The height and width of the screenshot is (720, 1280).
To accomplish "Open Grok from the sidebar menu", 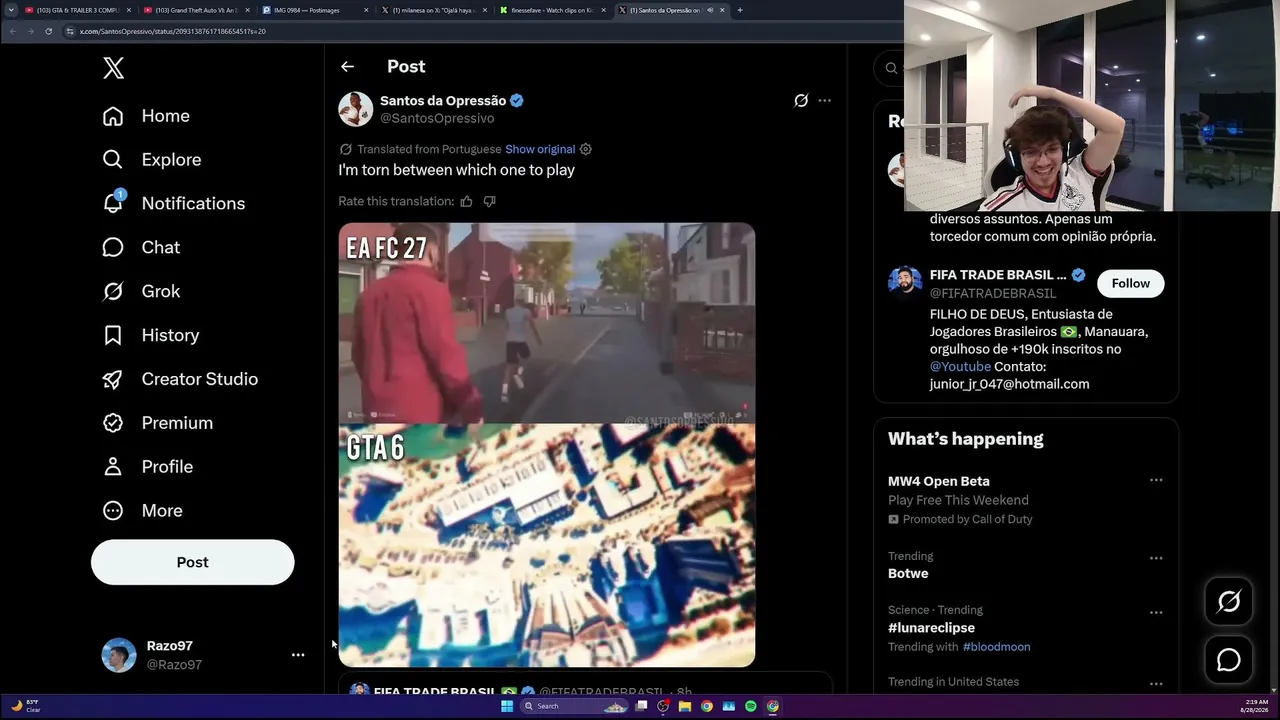I will click(x=141, y=291).
